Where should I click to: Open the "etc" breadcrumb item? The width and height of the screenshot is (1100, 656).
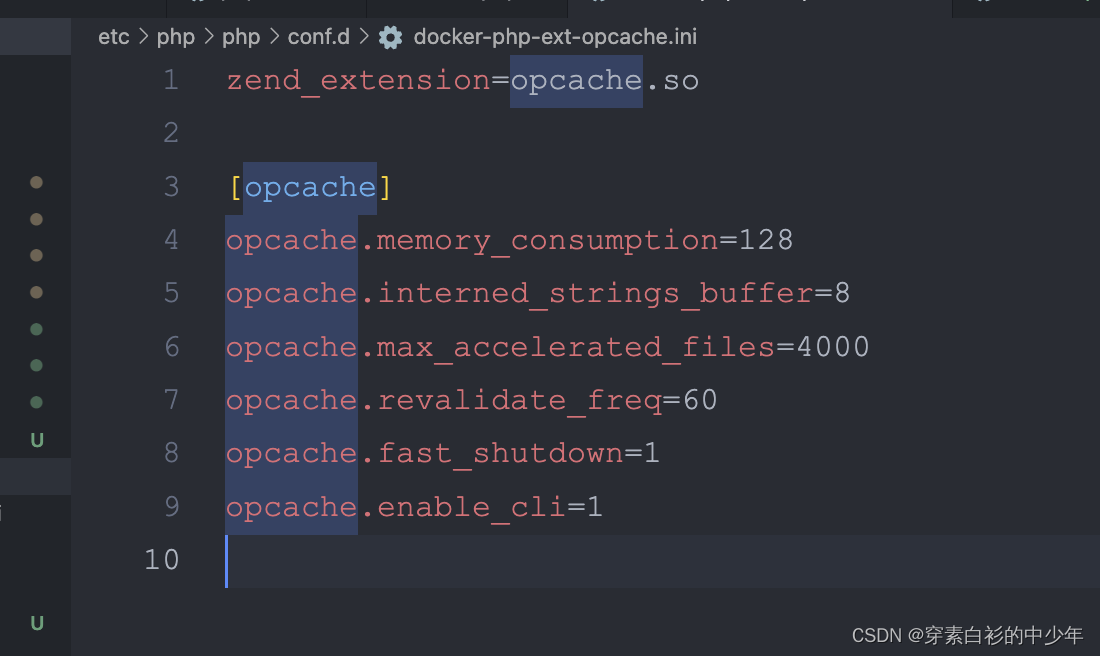tap(113, 36)
